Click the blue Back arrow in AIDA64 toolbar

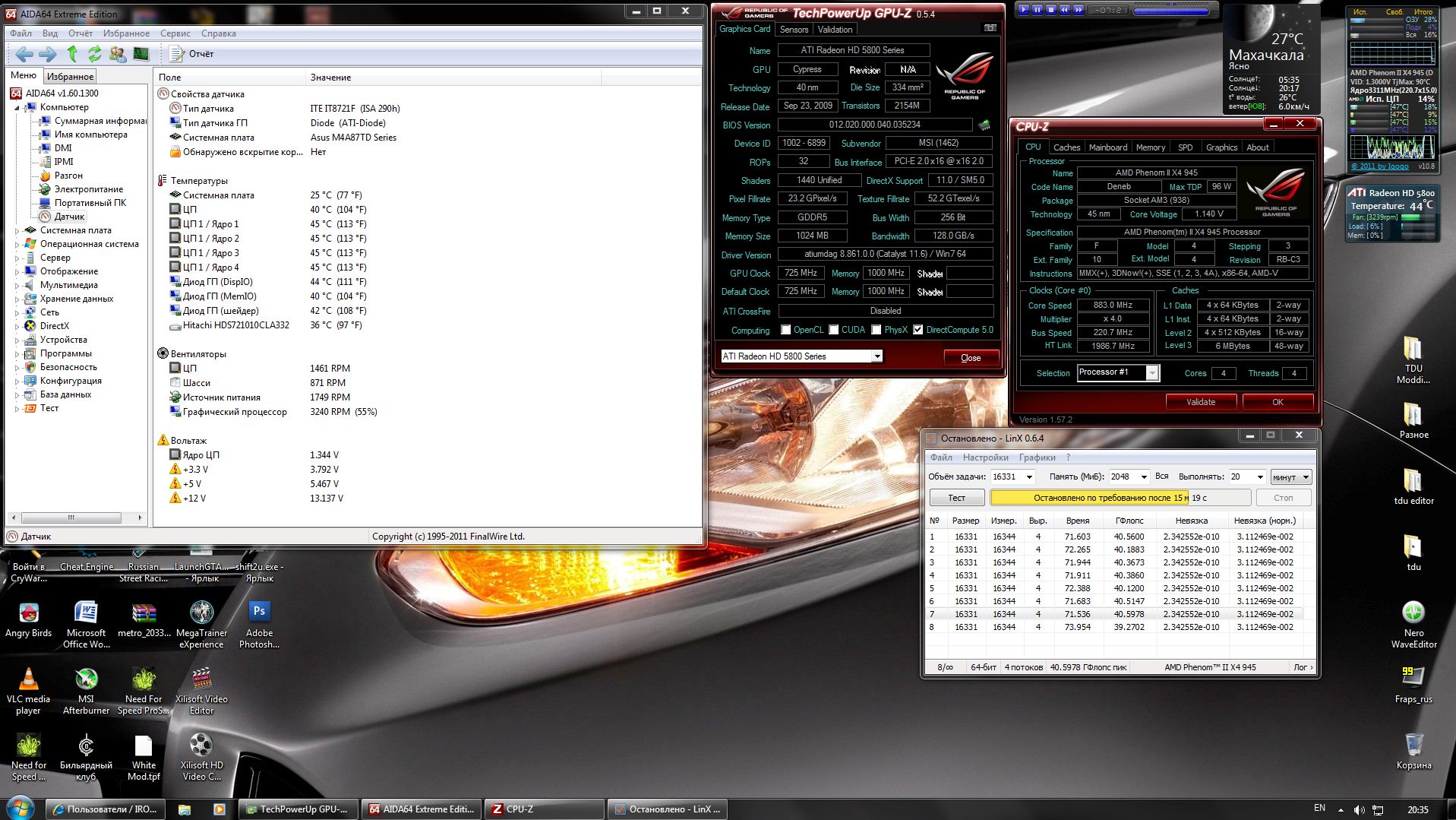[x=24, y=54]
